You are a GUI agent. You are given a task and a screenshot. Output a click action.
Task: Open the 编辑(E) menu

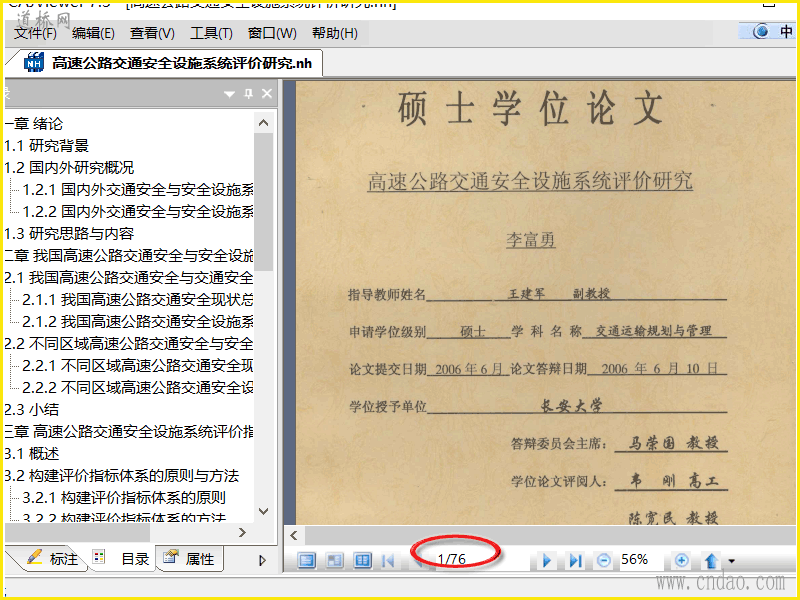point(93,33)
